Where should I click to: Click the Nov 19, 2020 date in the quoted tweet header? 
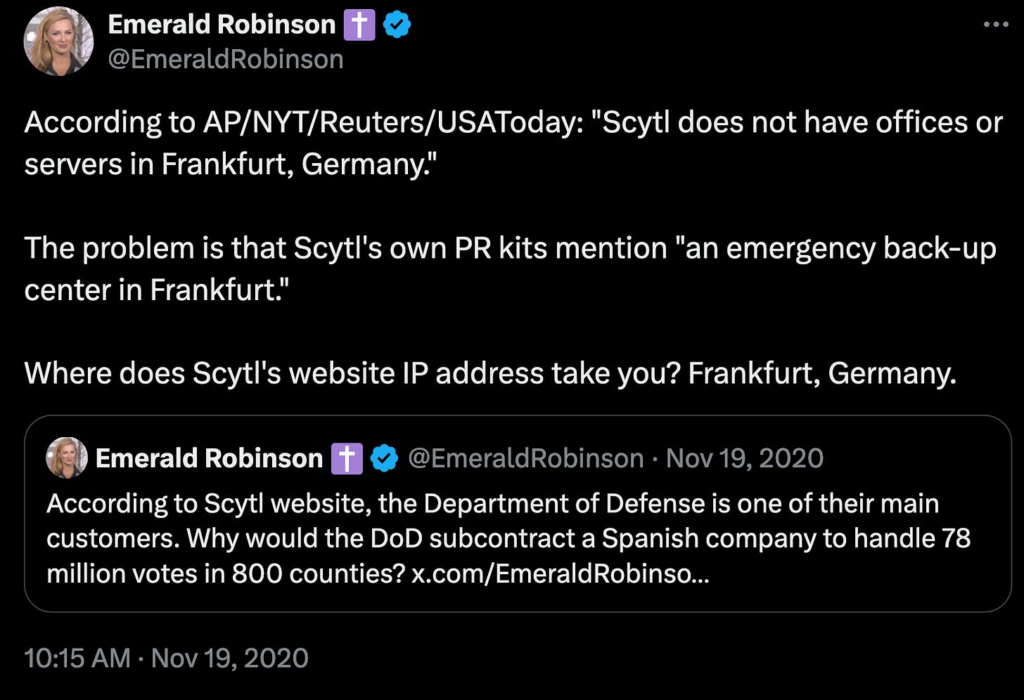(744, 459)
